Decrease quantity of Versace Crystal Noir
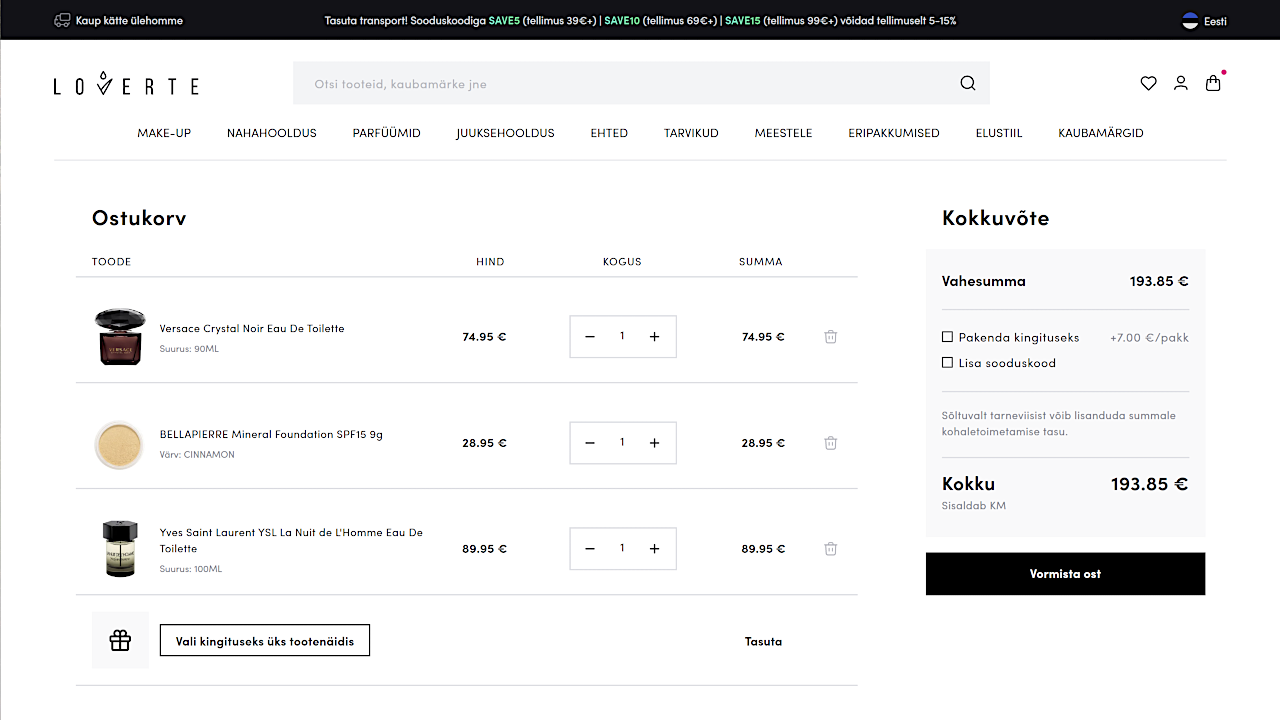 [x=590, y=337]
